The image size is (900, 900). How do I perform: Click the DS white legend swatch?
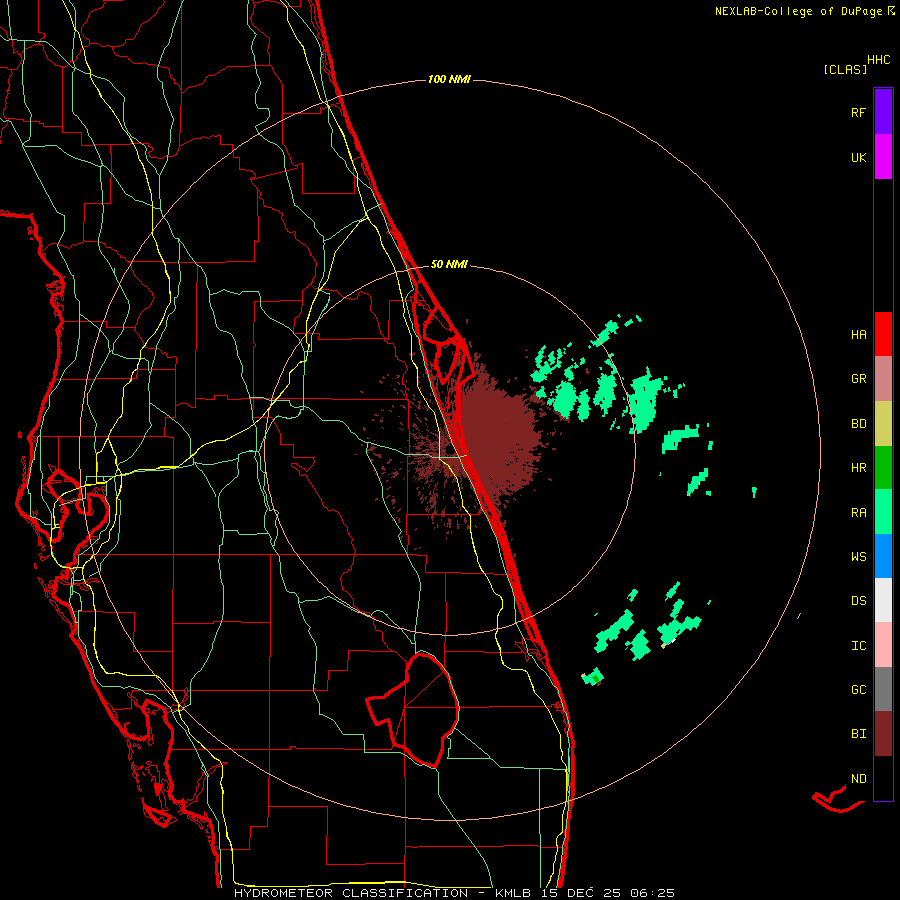click(x=883, y=600)
